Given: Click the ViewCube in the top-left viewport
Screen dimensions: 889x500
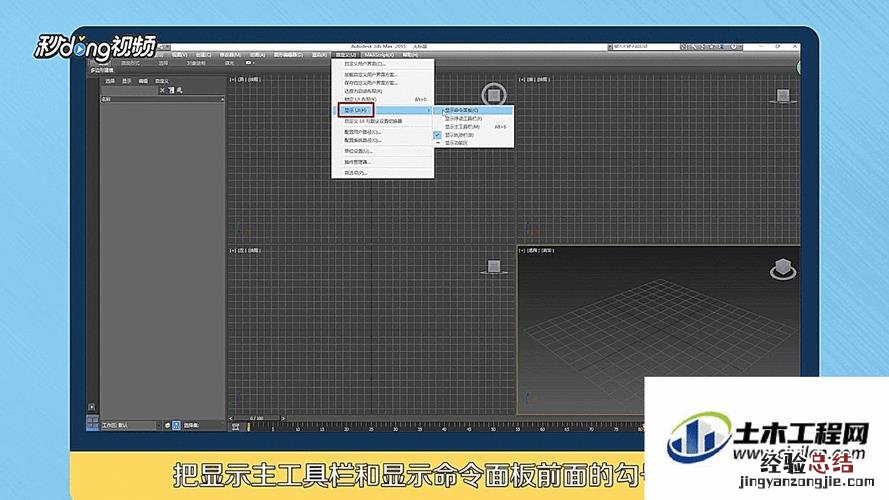Looking at the screenshot, I should pos(493,95).
